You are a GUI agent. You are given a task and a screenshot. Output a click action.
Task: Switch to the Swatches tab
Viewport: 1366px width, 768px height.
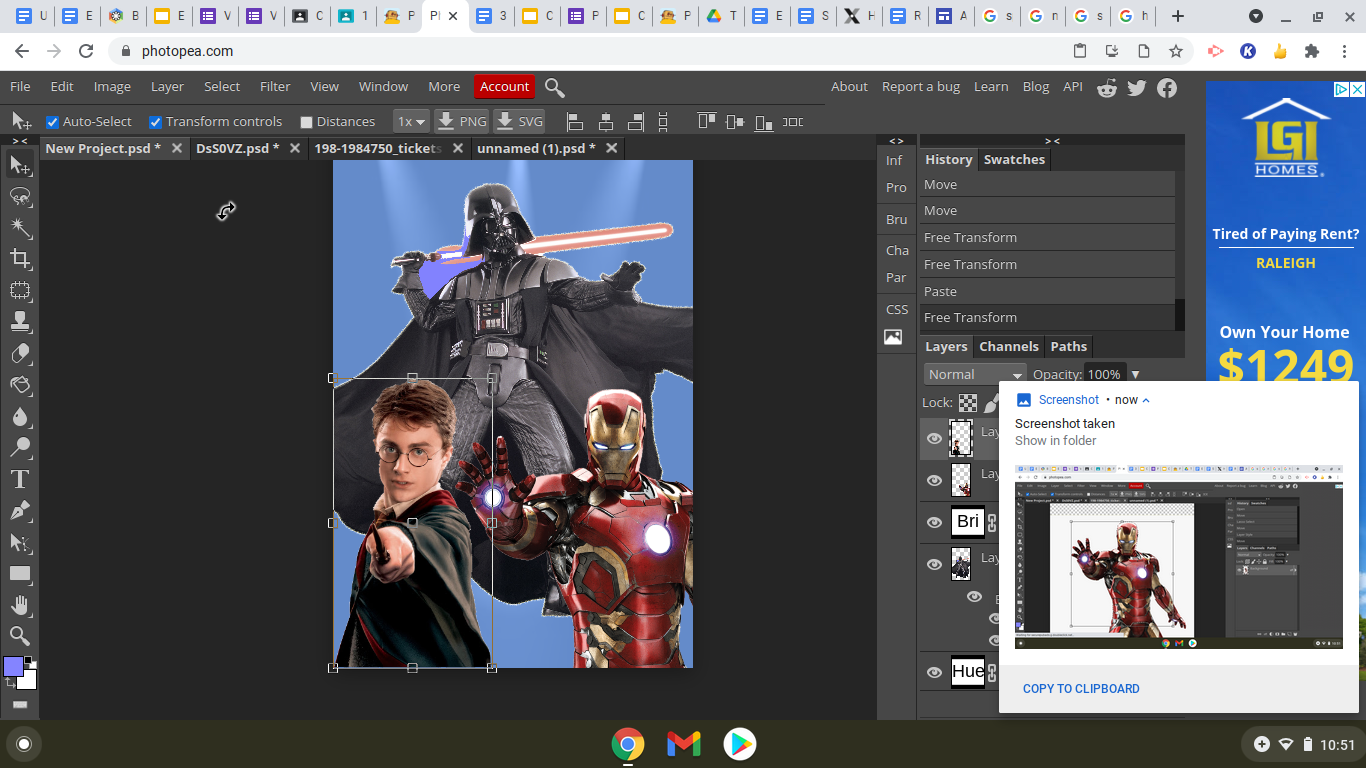point(1014,160)
